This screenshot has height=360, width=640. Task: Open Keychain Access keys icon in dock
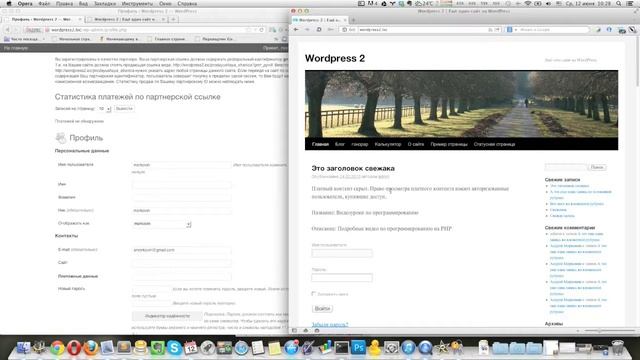(458, 348)
